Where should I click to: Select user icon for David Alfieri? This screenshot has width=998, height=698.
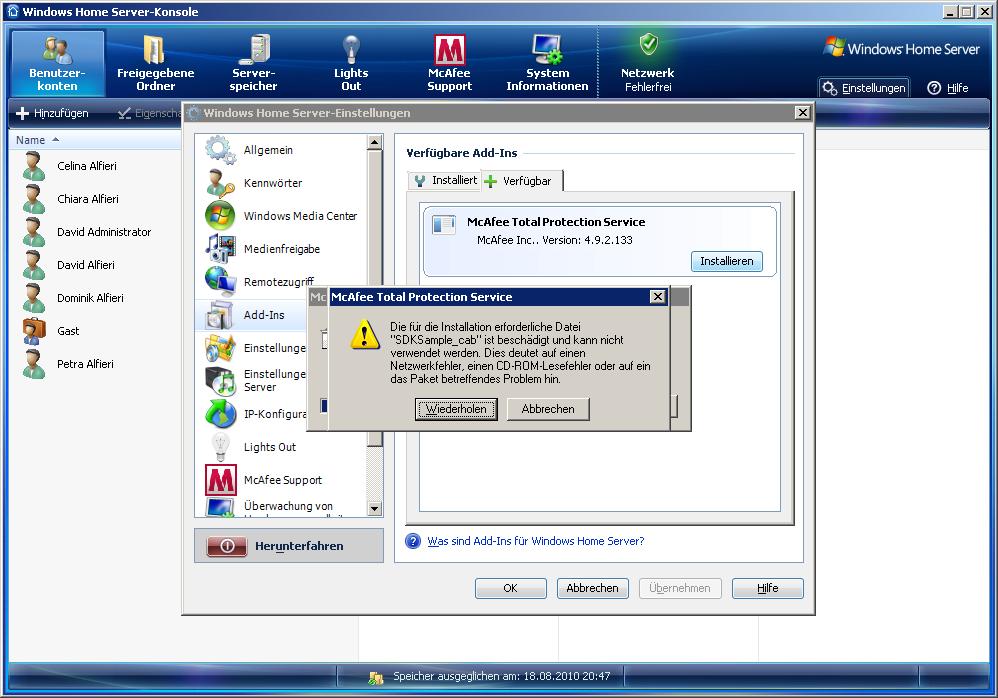pyautogui.click(x=34, y=265)
